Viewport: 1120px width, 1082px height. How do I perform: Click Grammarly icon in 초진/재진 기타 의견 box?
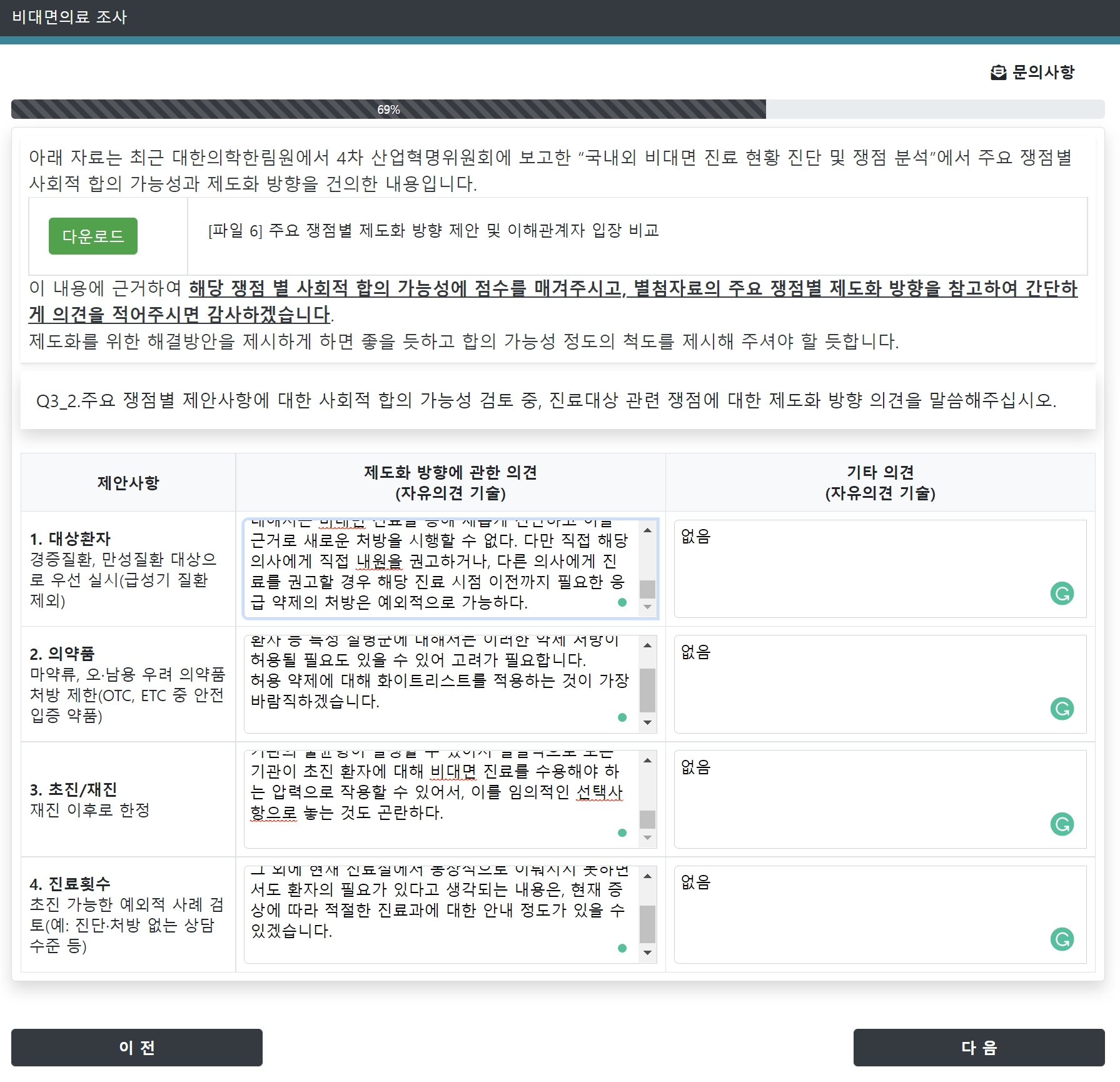point(1062,824)
